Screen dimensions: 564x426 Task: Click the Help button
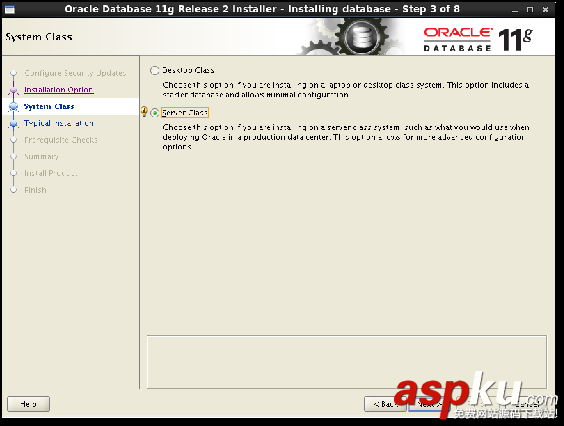[x=28, y=404]
